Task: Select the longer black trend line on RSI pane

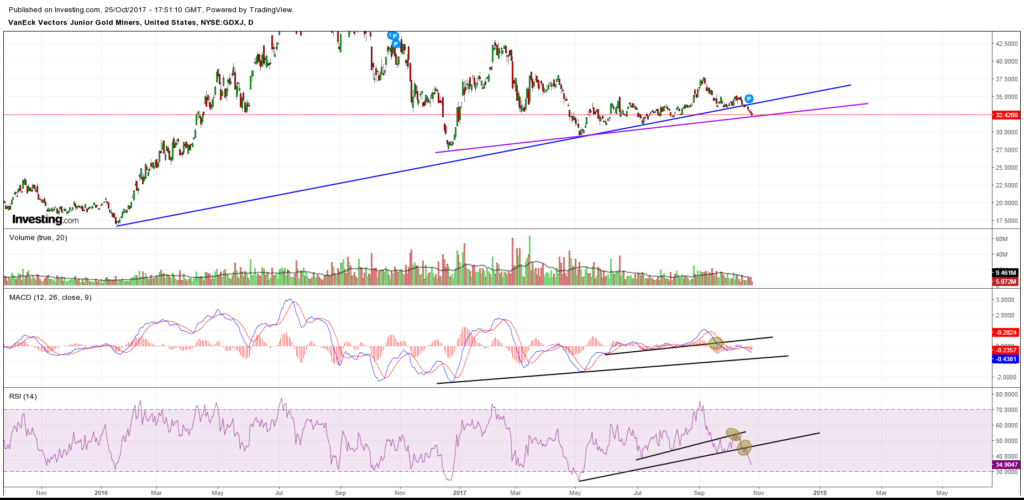Action: pos(699,457)
